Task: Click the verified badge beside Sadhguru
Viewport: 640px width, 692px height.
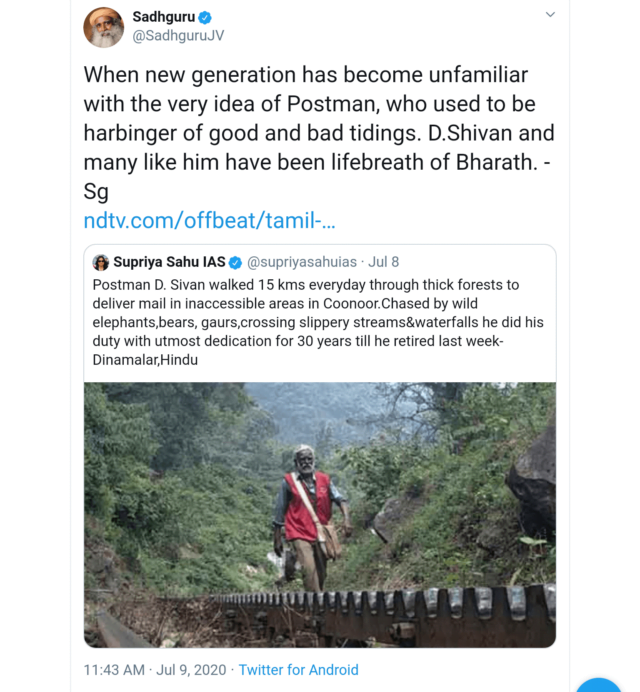Action: click(205, 18)
